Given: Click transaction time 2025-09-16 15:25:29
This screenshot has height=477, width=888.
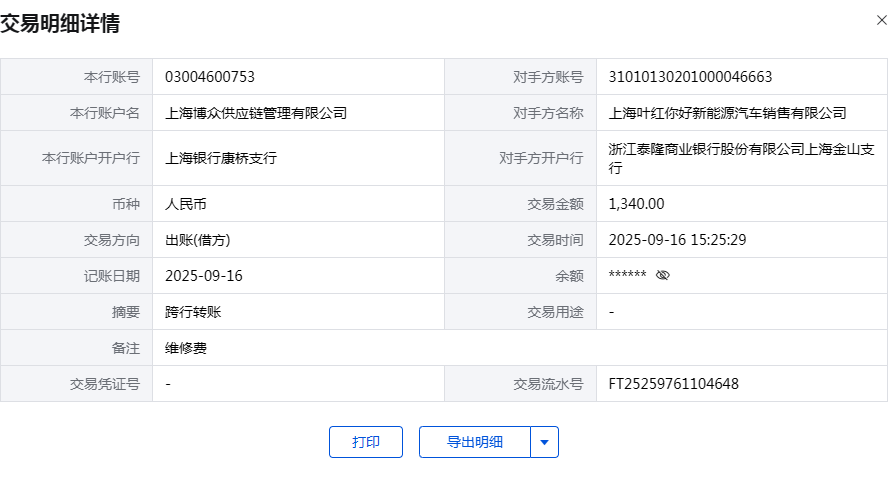Looking at the screenshot, I should (678, 240).
